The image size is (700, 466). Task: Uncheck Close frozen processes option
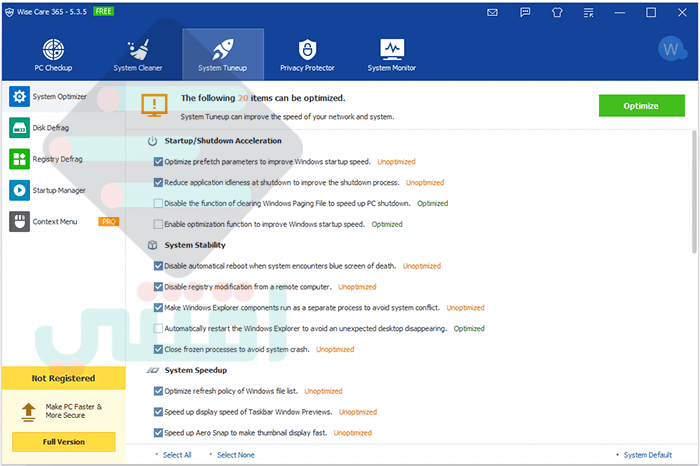click(158, 349)
